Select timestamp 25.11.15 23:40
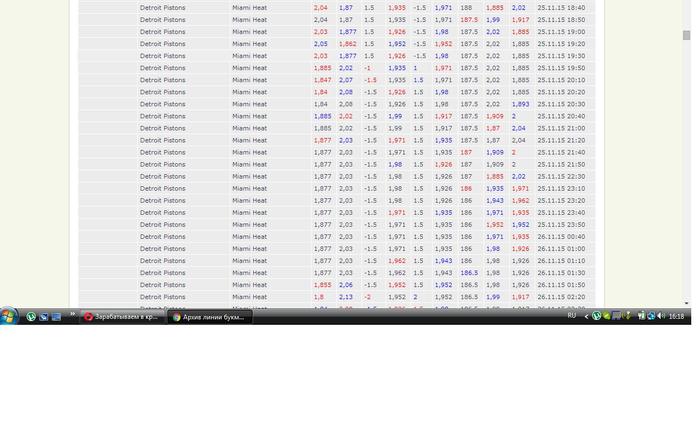 [x=561, y=213]
